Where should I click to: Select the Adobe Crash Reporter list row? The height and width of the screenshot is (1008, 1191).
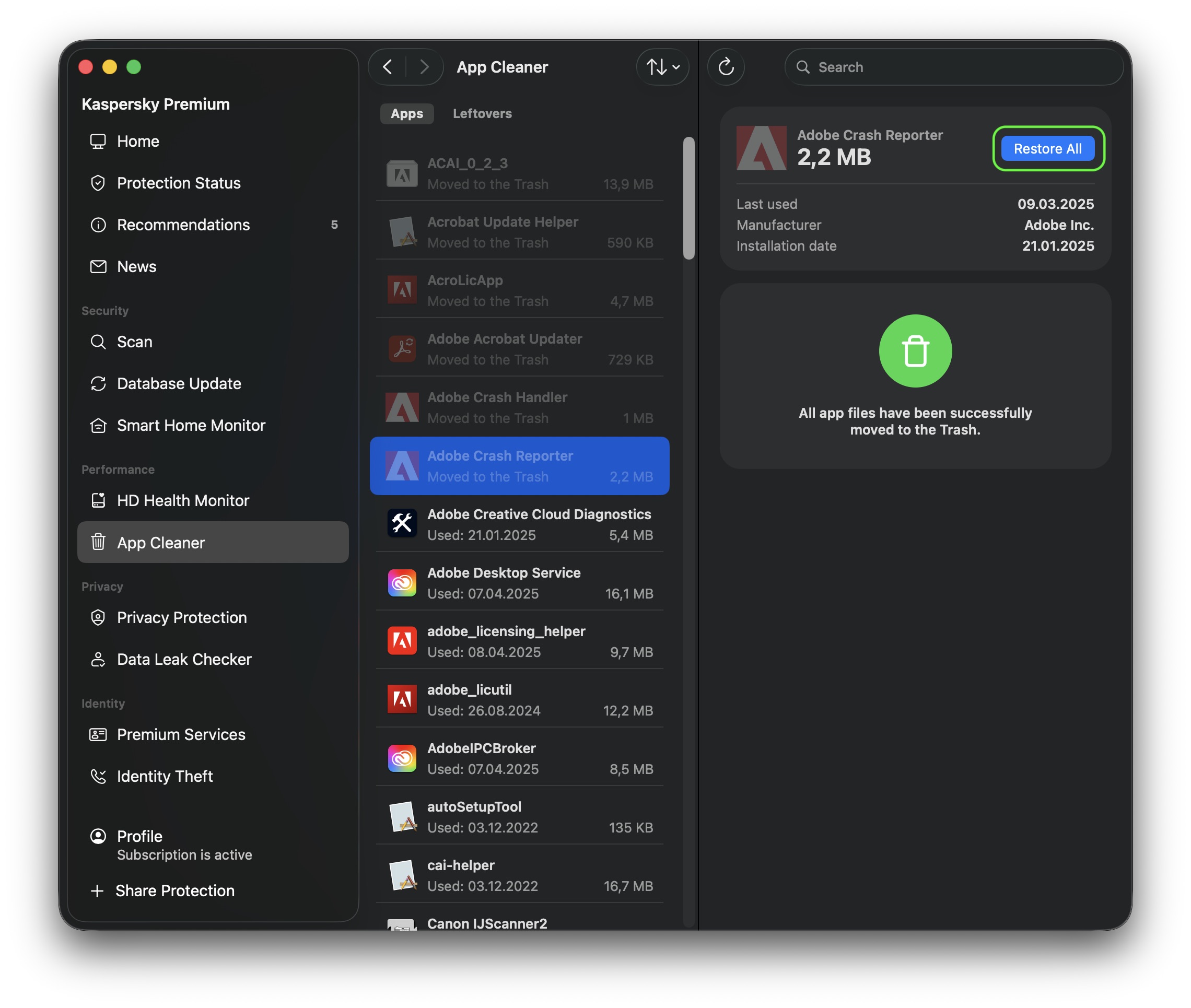pos(519,466)
